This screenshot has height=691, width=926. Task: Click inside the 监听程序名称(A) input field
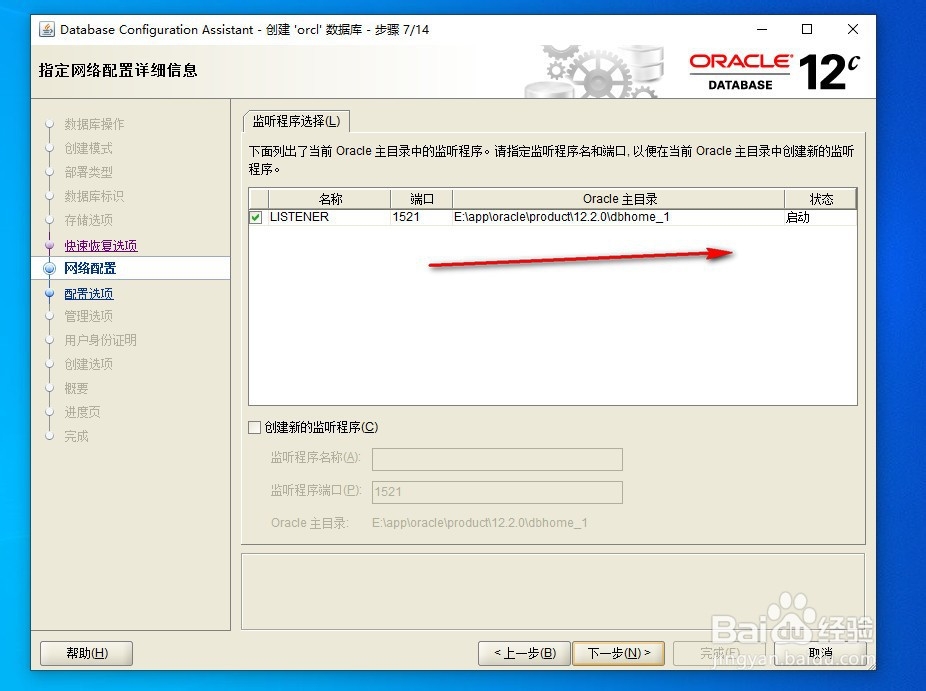pyautogui.click(x=496, y=459)
